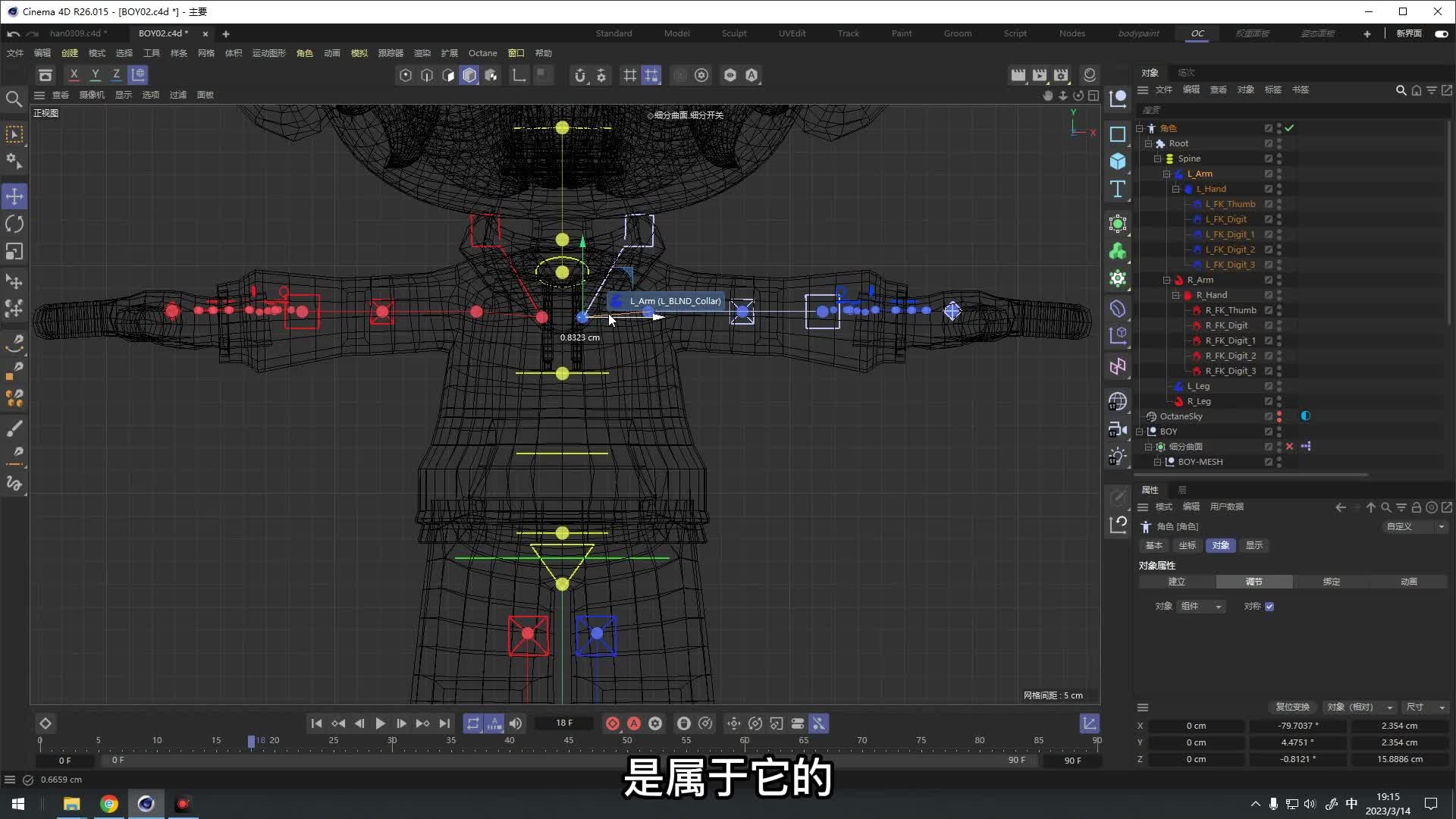The image size is (1456, 819).
Task: Click the Animate button
Action: point(1409,582)
